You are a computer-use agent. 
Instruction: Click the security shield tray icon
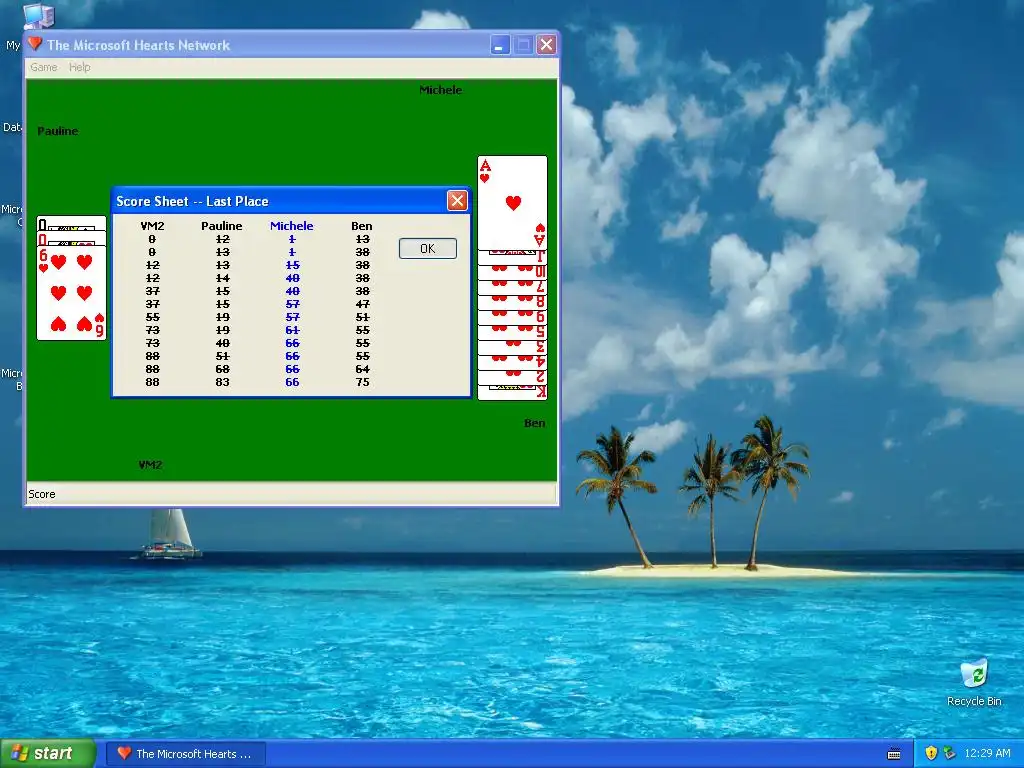tap(931, 754)
